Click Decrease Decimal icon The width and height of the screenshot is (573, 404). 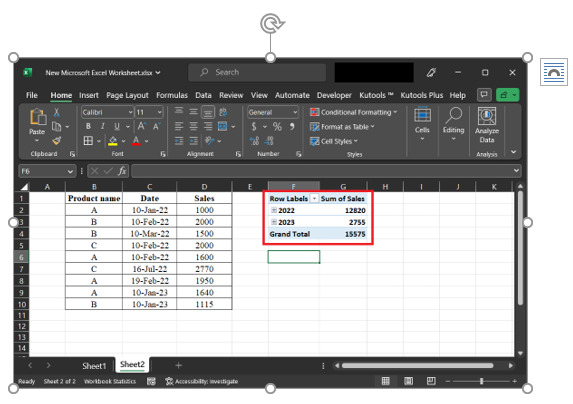(x=269, y=141)
